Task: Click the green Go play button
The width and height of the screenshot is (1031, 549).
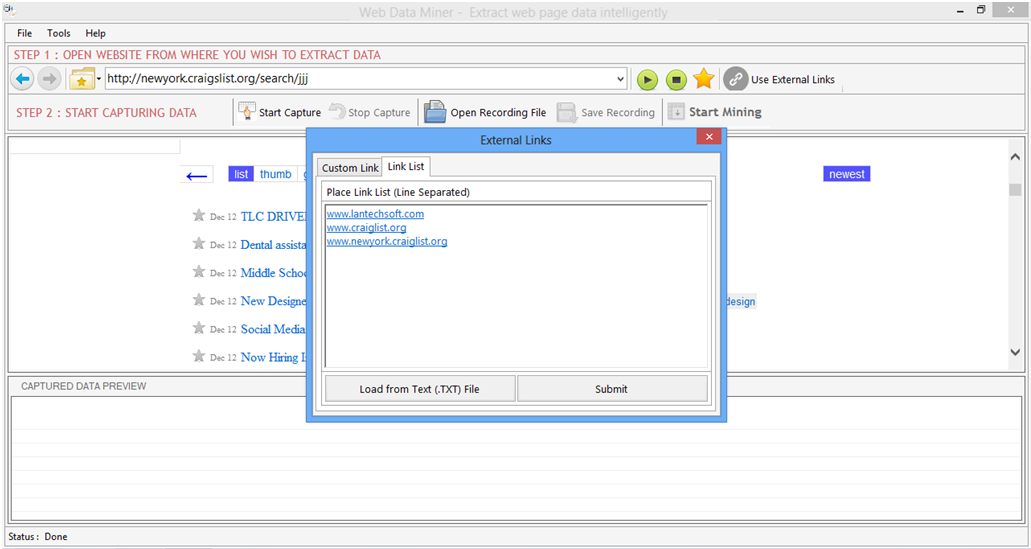Action: (x=648, y=79)
